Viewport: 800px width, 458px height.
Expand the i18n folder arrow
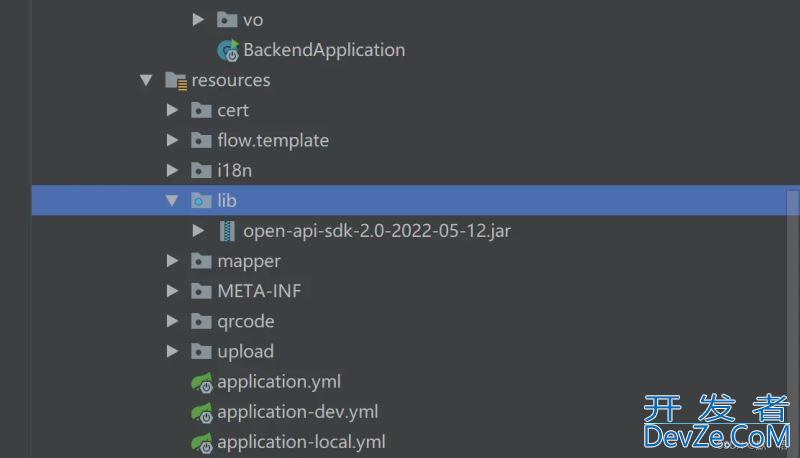[x=172, y=170]
